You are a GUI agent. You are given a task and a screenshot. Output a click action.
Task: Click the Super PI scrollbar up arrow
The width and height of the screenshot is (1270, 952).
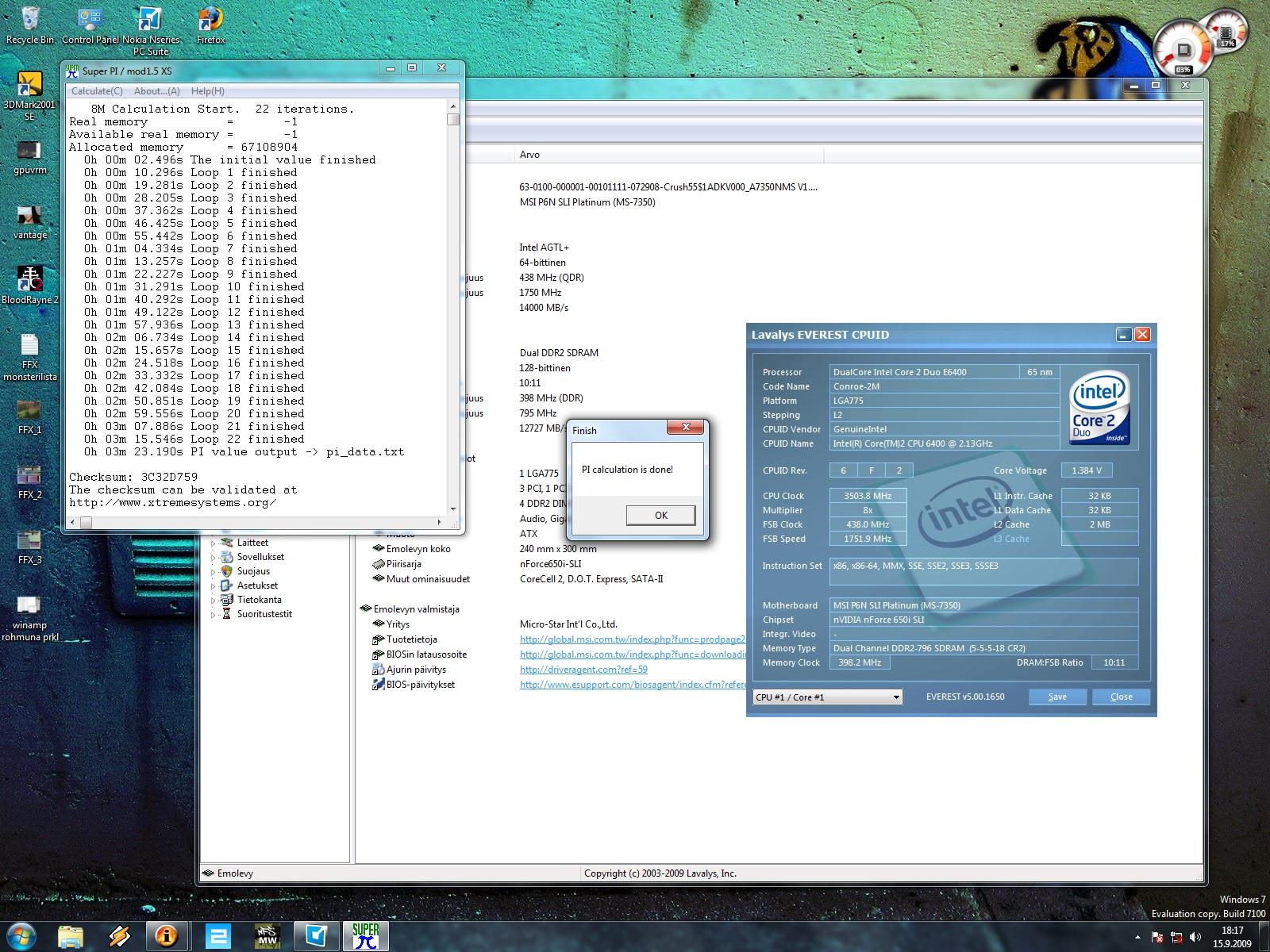click(453, 106)
